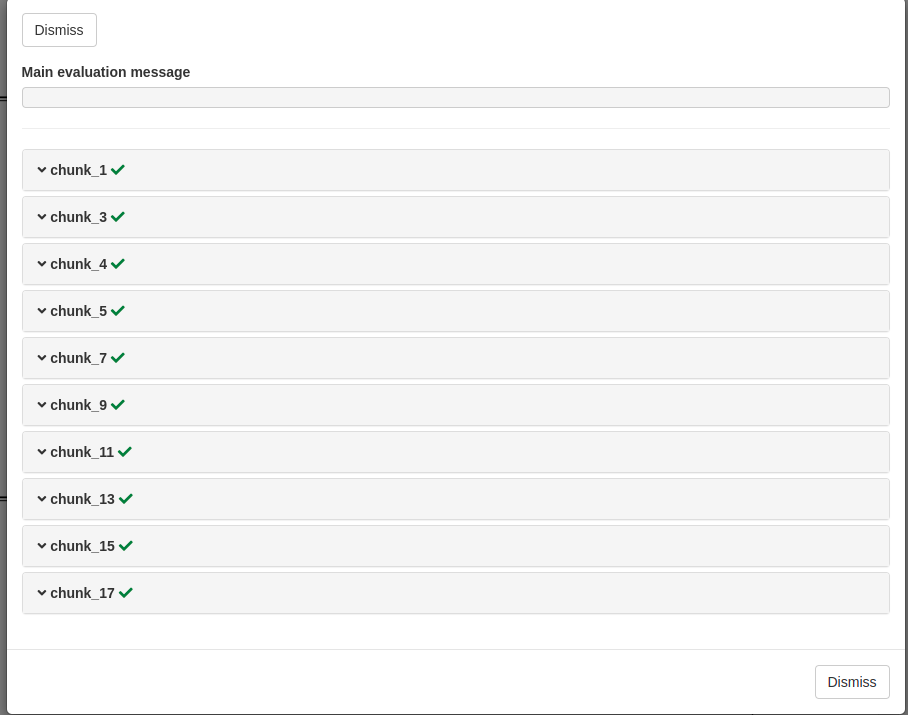Select the Main evaluation message label
Viewport: 908px width, 715px height.
105,72
